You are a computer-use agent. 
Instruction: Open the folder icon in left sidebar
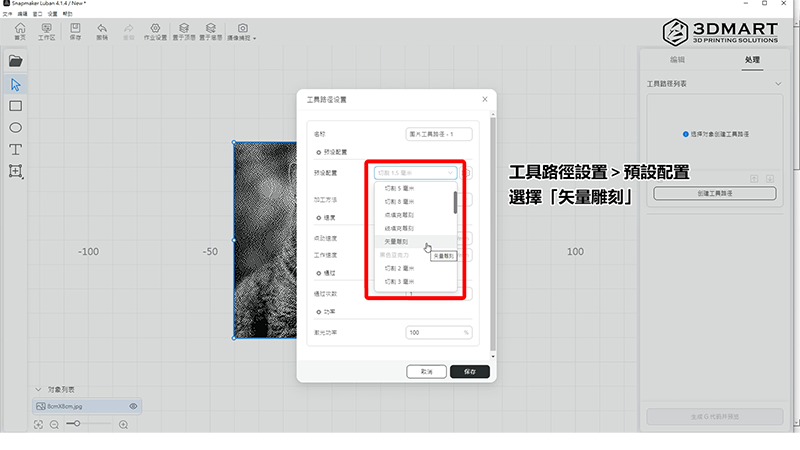16,61
